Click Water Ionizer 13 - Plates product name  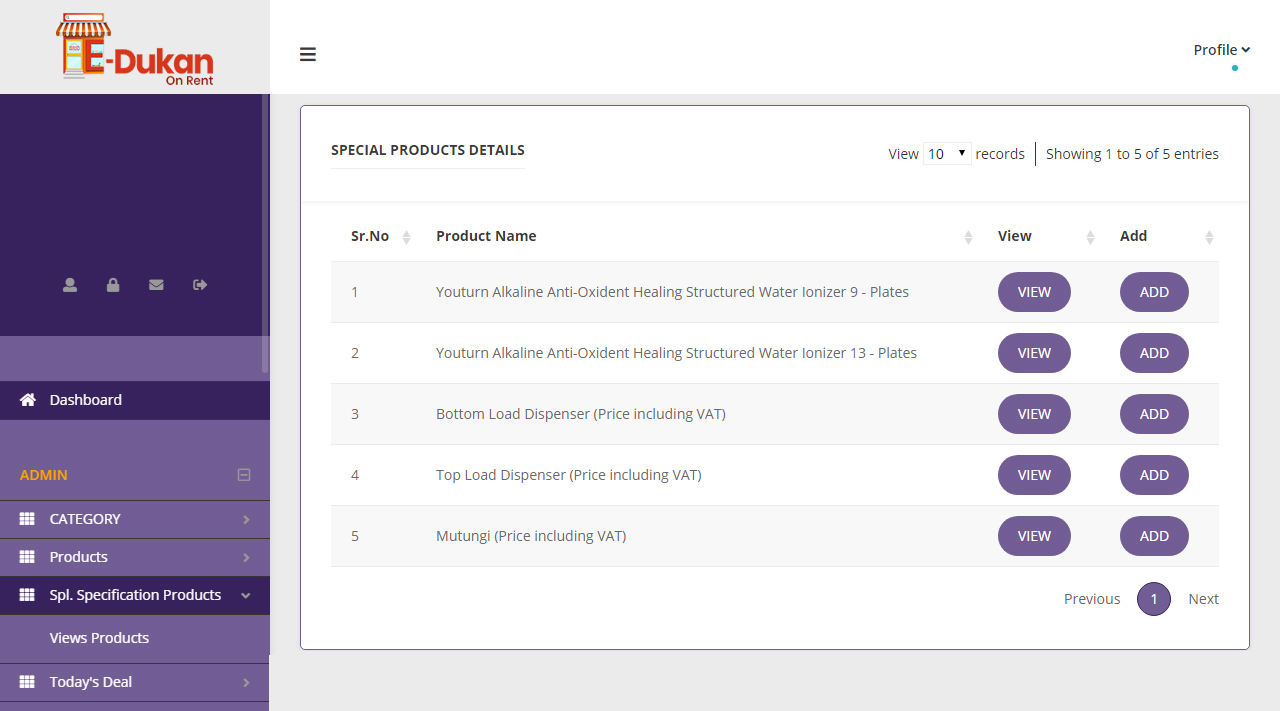[x=676, y=353]
